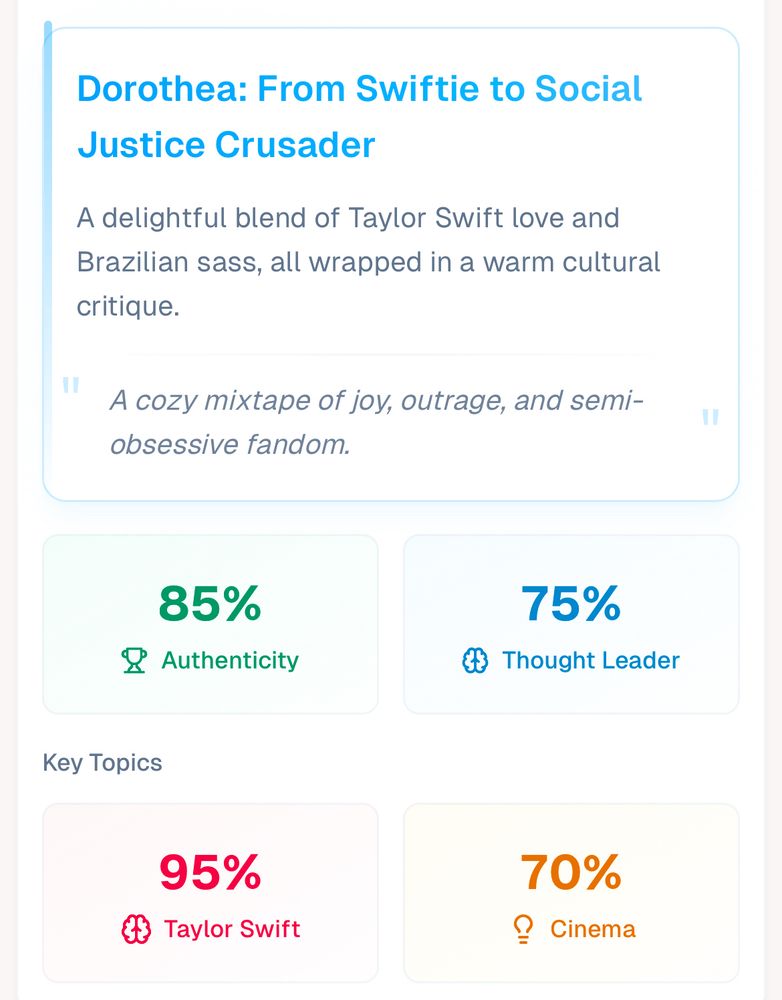782x1000 pixels.
Task: Click the 'cozy mixtape of joy' quote
Action: click(376, 422)
